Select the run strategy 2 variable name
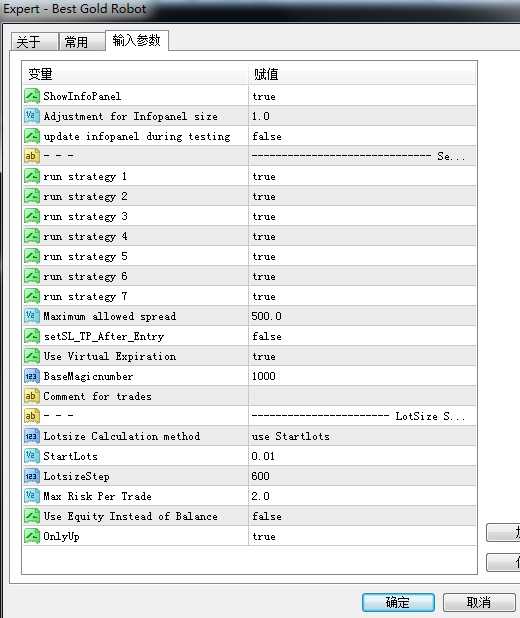Screen dimensions: 520x618 pos(85,196)
